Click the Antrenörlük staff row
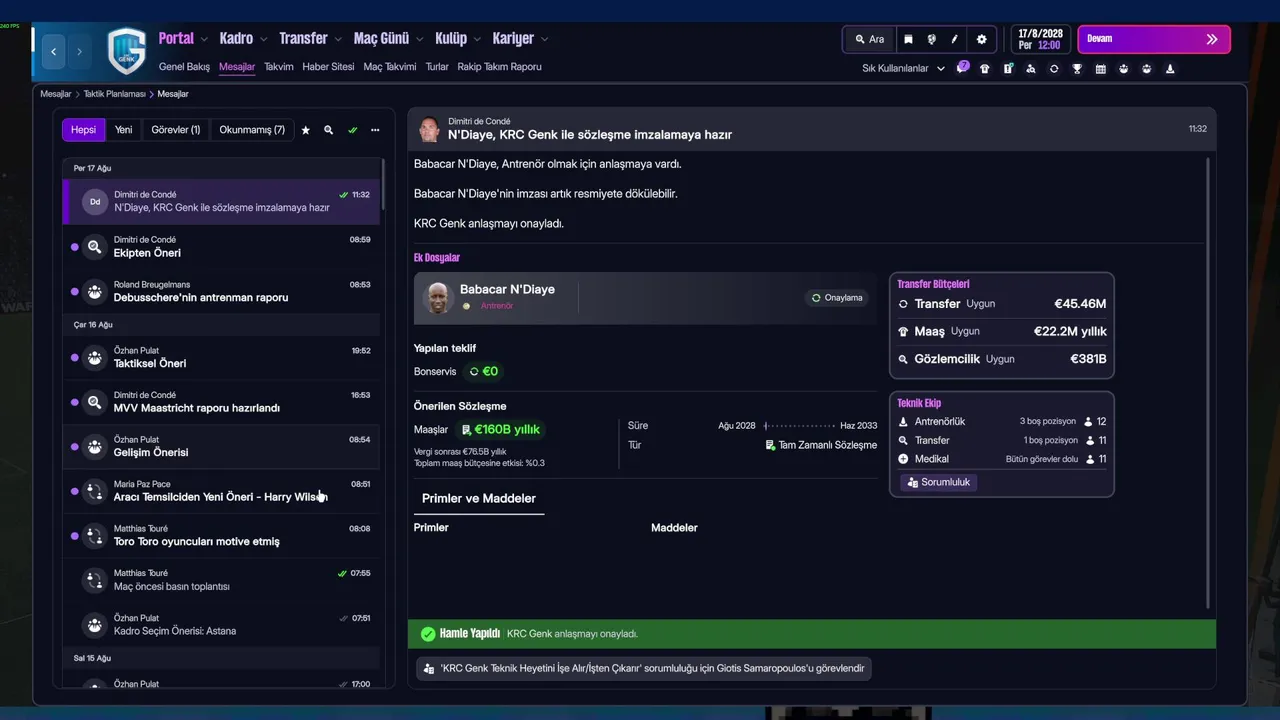Screen dimensions: 1280x720 (x=1001, y=422)
